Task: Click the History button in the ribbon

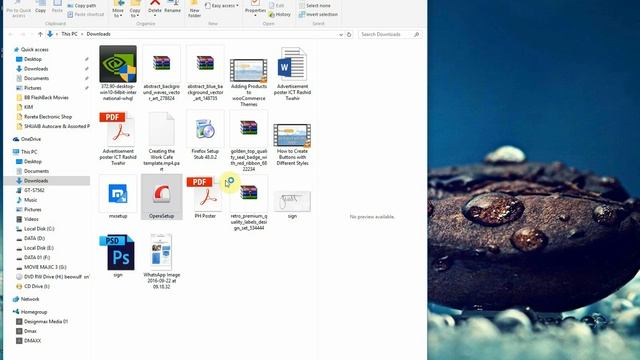Action: (x=280, y=14)
